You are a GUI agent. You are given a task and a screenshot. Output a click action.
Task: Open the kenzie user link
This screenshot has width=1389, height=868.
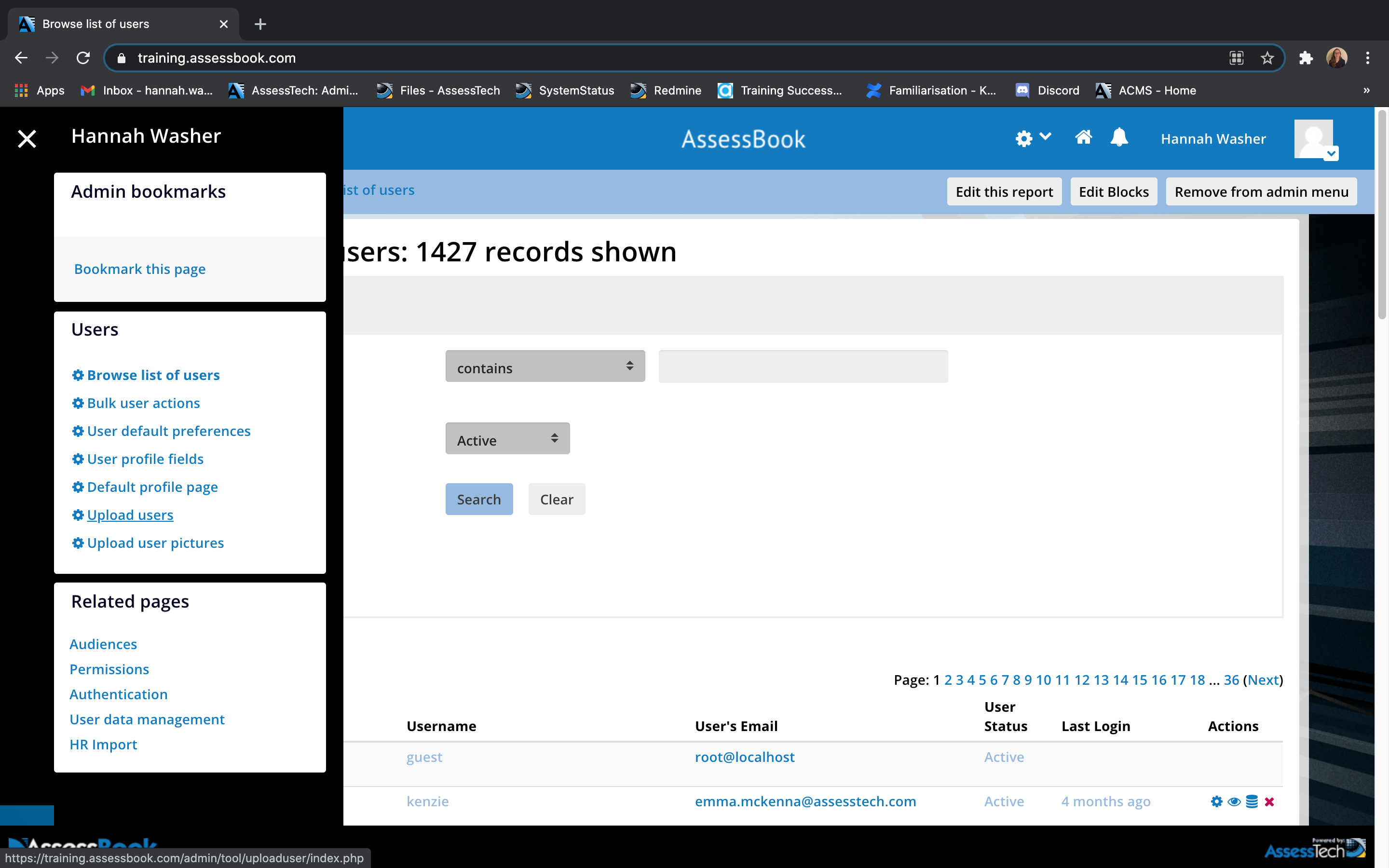(x=428, y=801)
